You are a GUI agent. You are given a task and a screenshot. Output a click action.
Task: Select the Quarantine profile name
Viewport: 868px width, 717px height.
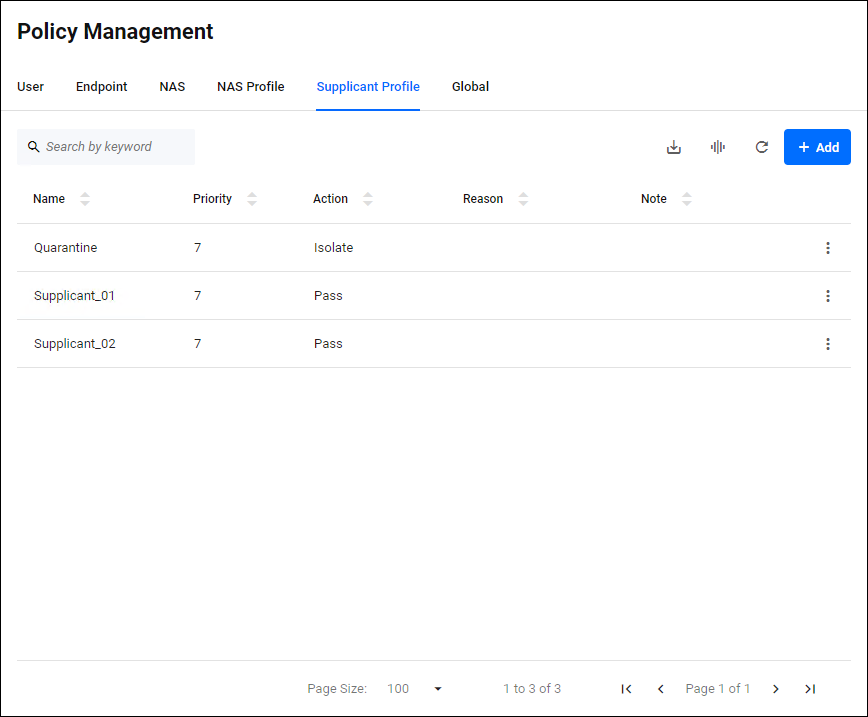[x=66, y=248]
